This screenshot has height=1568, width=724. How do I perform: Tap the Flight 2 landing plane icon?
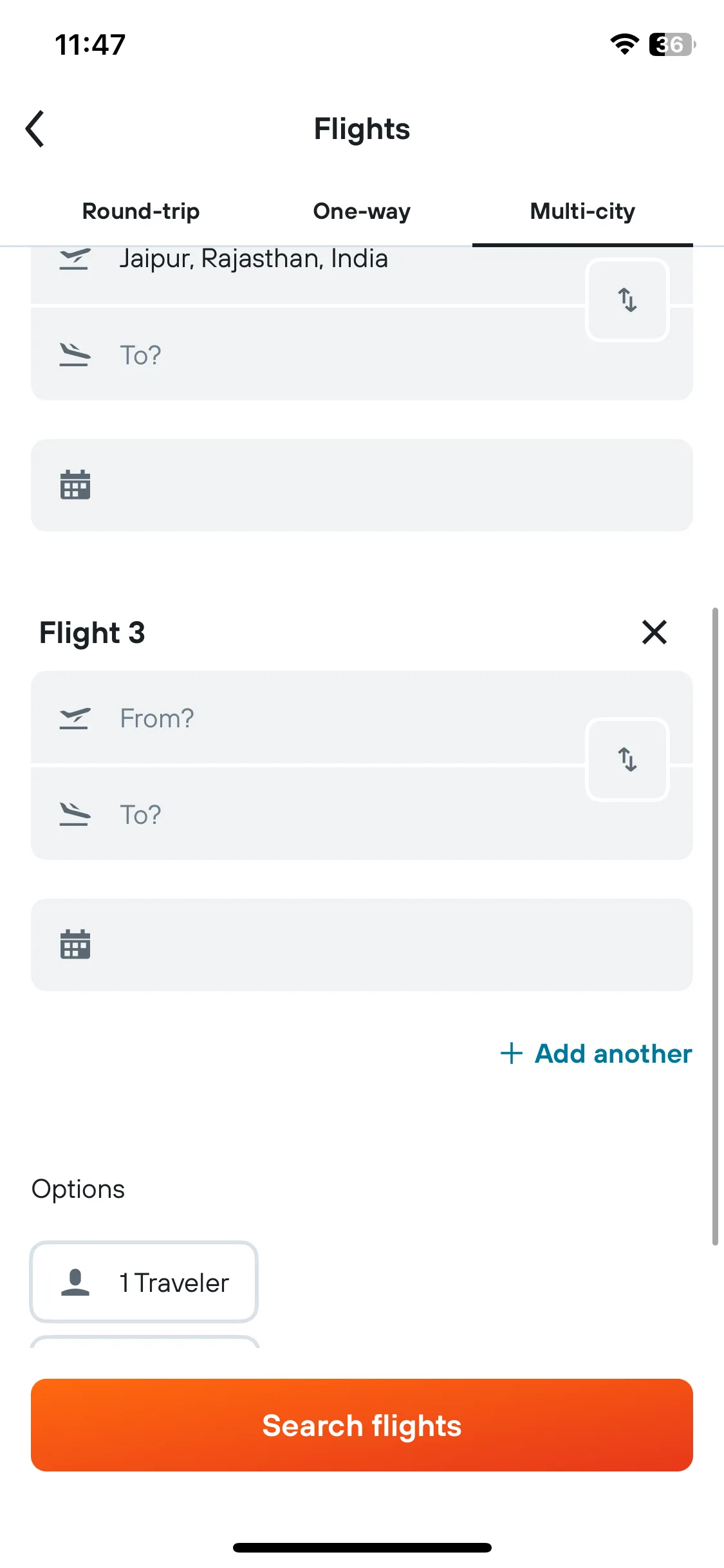tap(75, 355)
